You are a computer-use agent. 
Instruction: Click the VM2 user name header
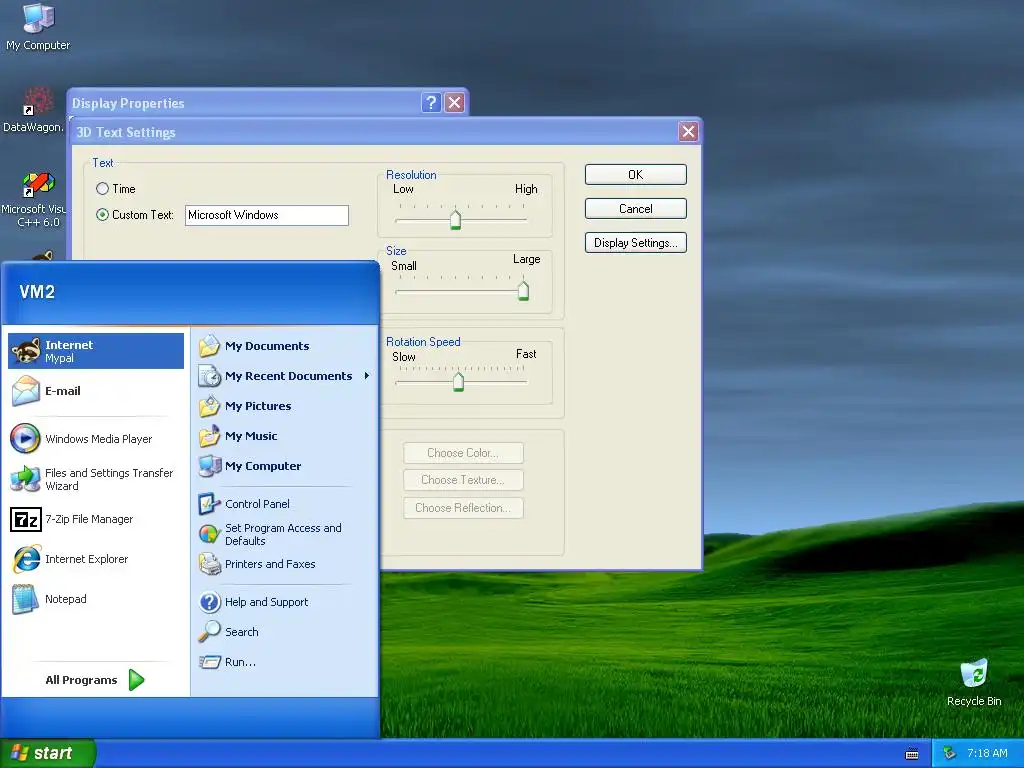coord(37,292)
